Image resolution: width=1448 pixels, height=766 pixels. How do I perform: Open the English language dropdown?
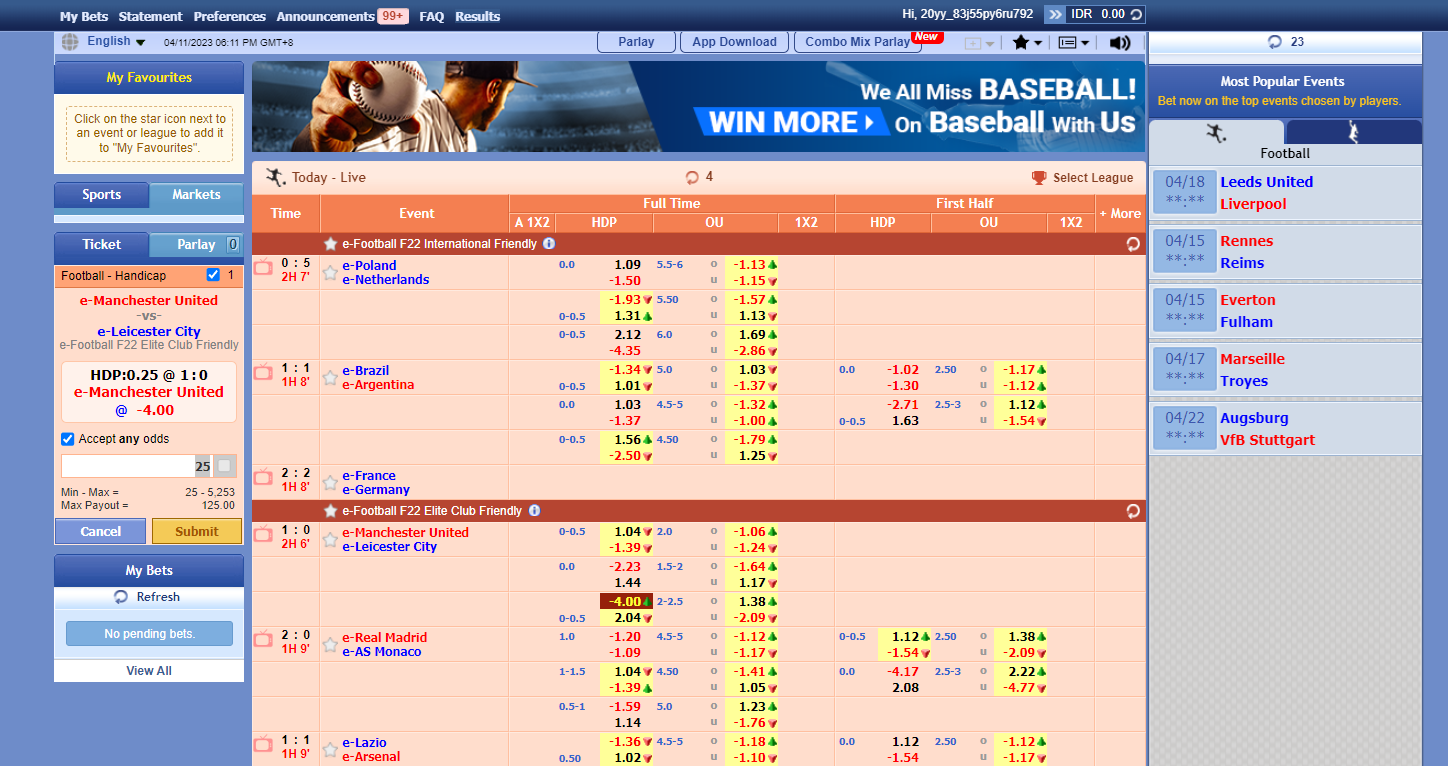pyautogui.click(x=116, y=41)
